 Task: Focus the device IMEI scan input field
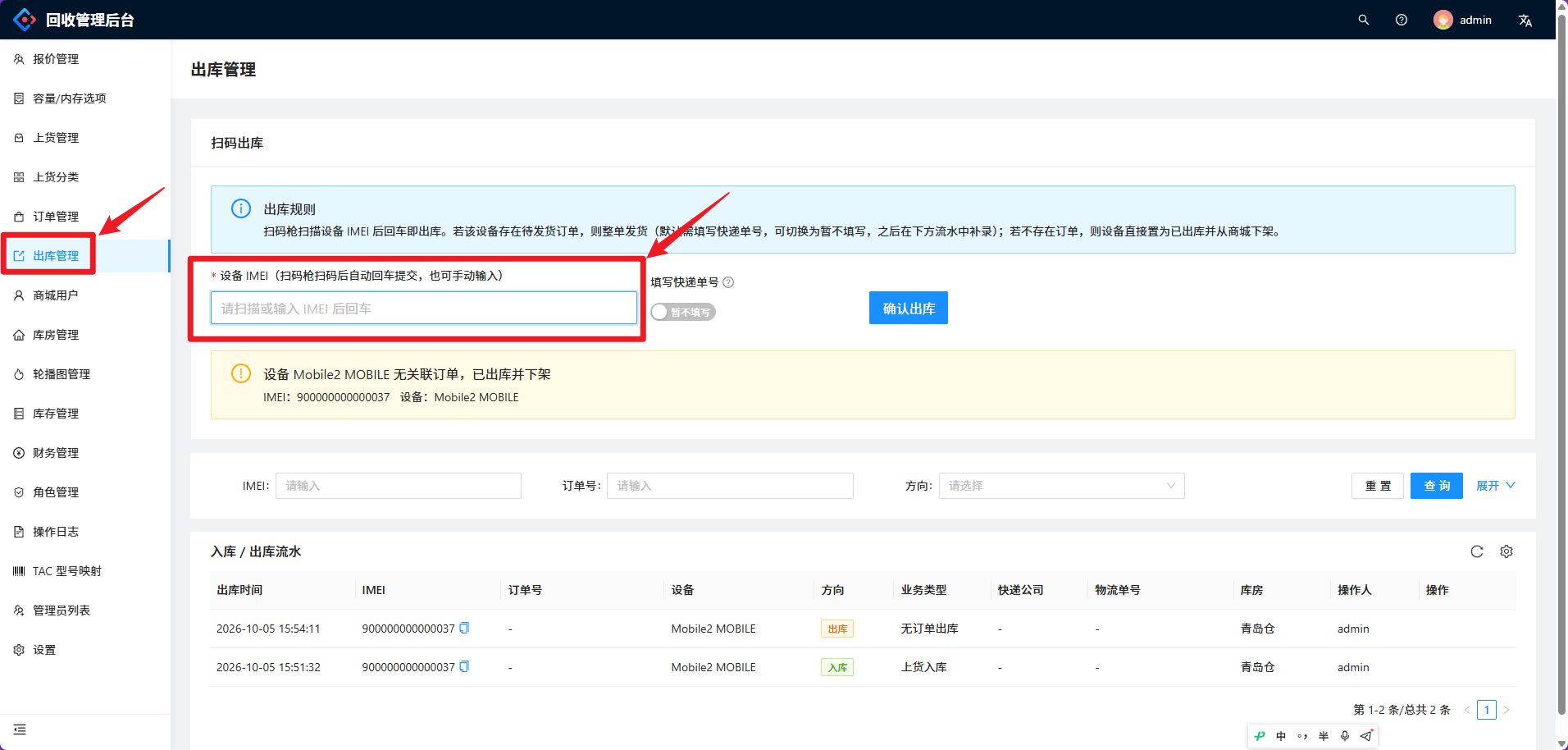(424, 308)
